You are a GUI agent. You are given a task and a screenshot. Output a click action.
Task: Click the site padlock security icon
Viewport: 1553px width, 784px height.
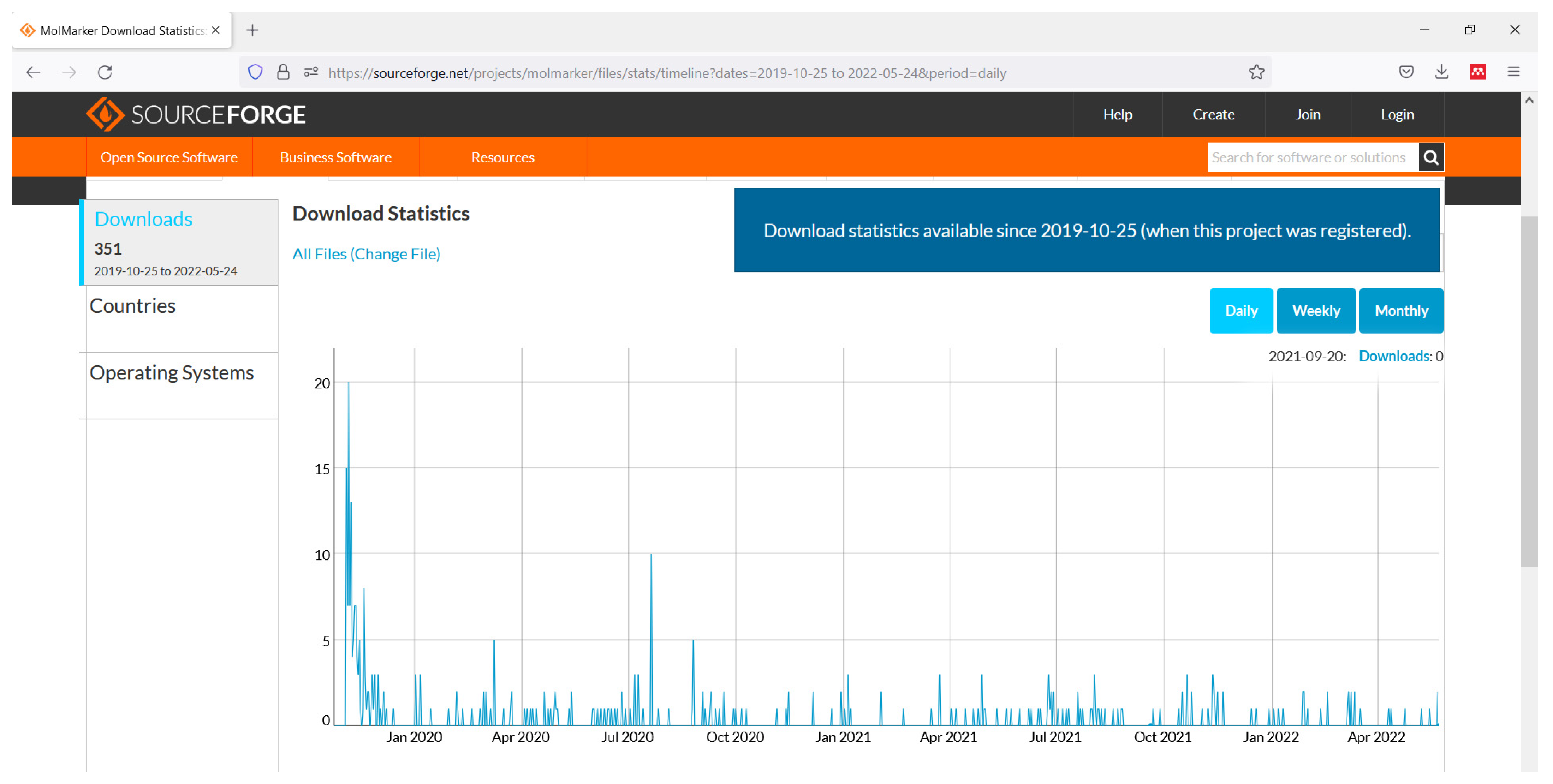pyautogui.click(x=283, y=73)
